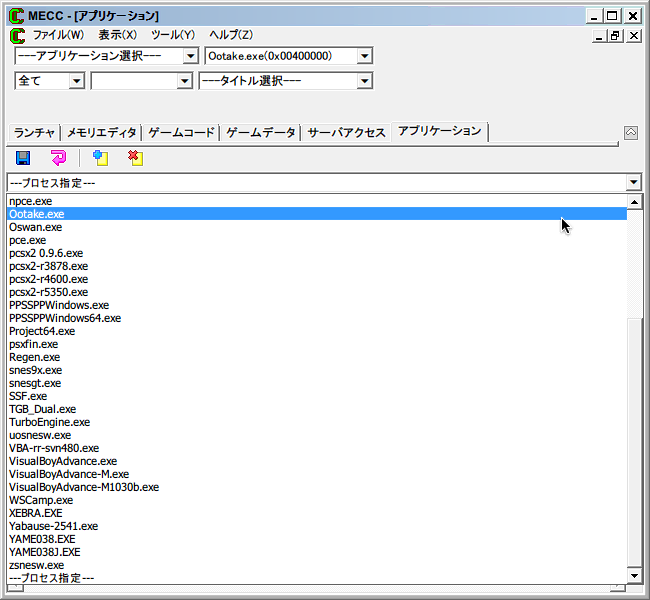Click the list scrollbar down arrow

point(634,576)
